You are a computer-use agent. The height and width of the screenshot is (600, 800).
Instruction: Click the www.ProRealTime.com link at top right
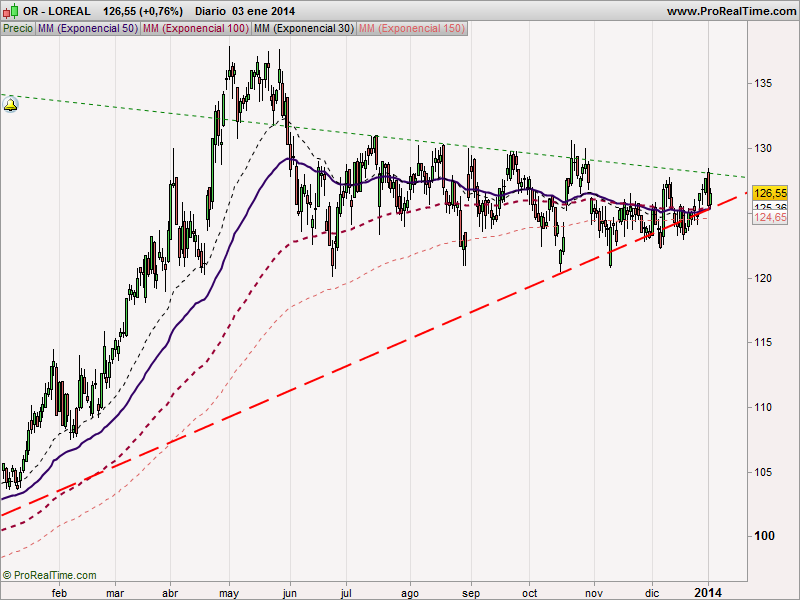732,11
